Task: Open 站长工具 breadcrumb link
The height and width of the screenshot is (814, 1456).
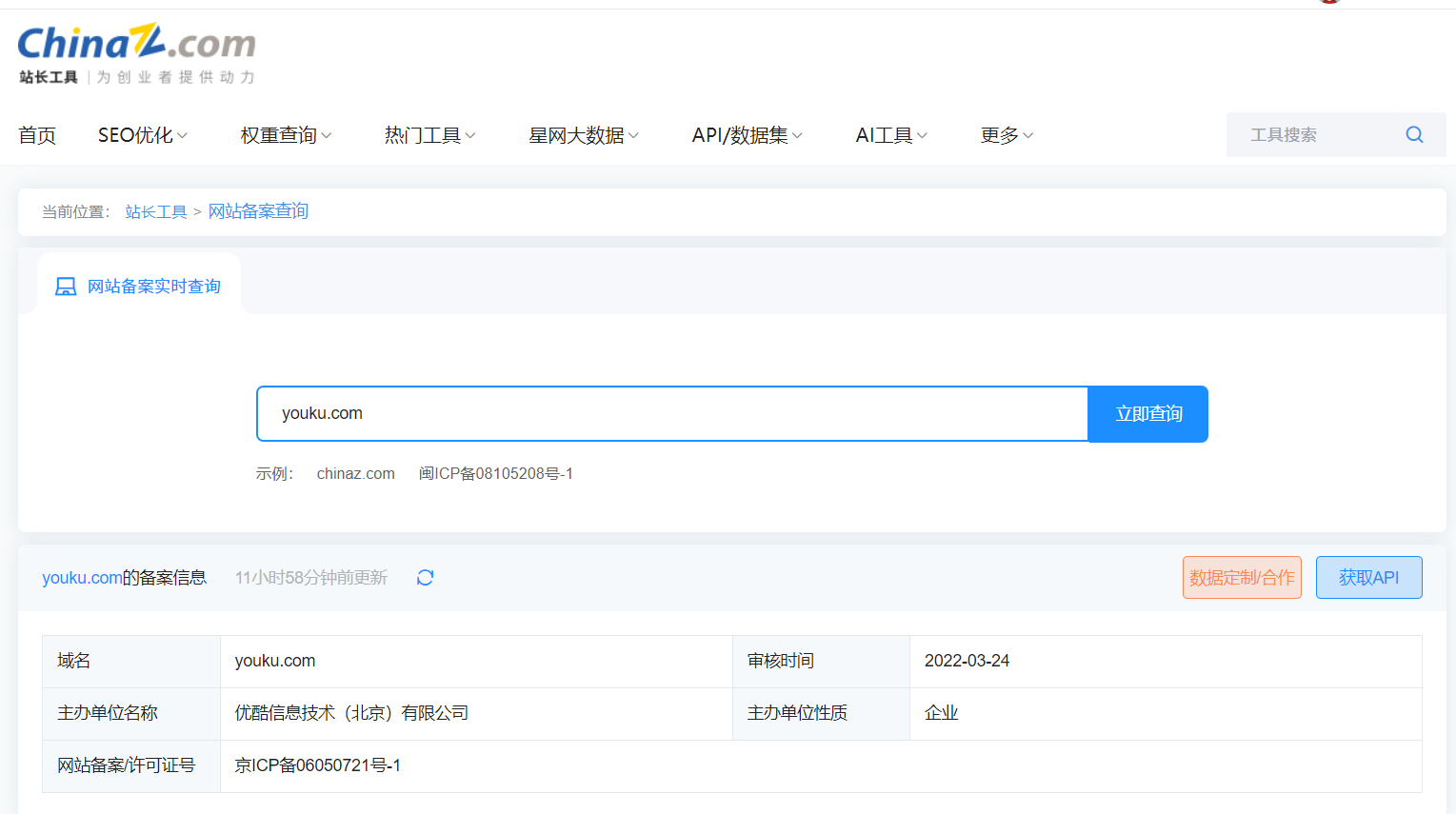Action: pyautogui.click(x=156, y=211)
